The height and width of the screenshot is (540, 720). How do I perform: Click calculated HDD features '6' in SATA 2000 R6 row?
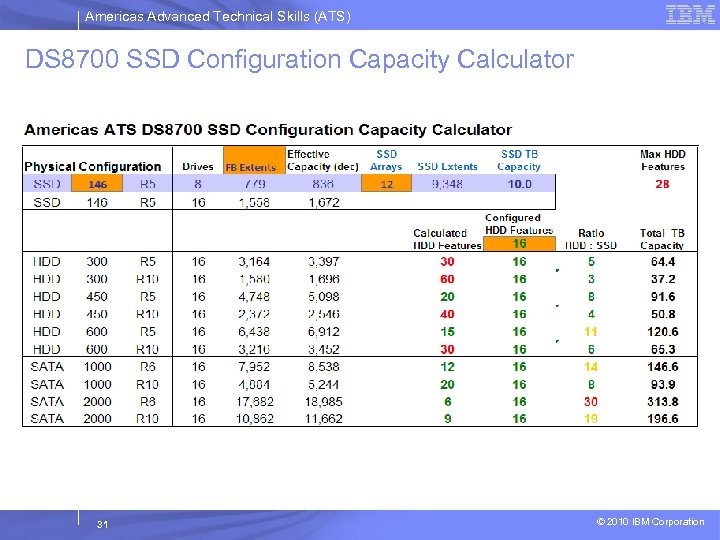448,402
